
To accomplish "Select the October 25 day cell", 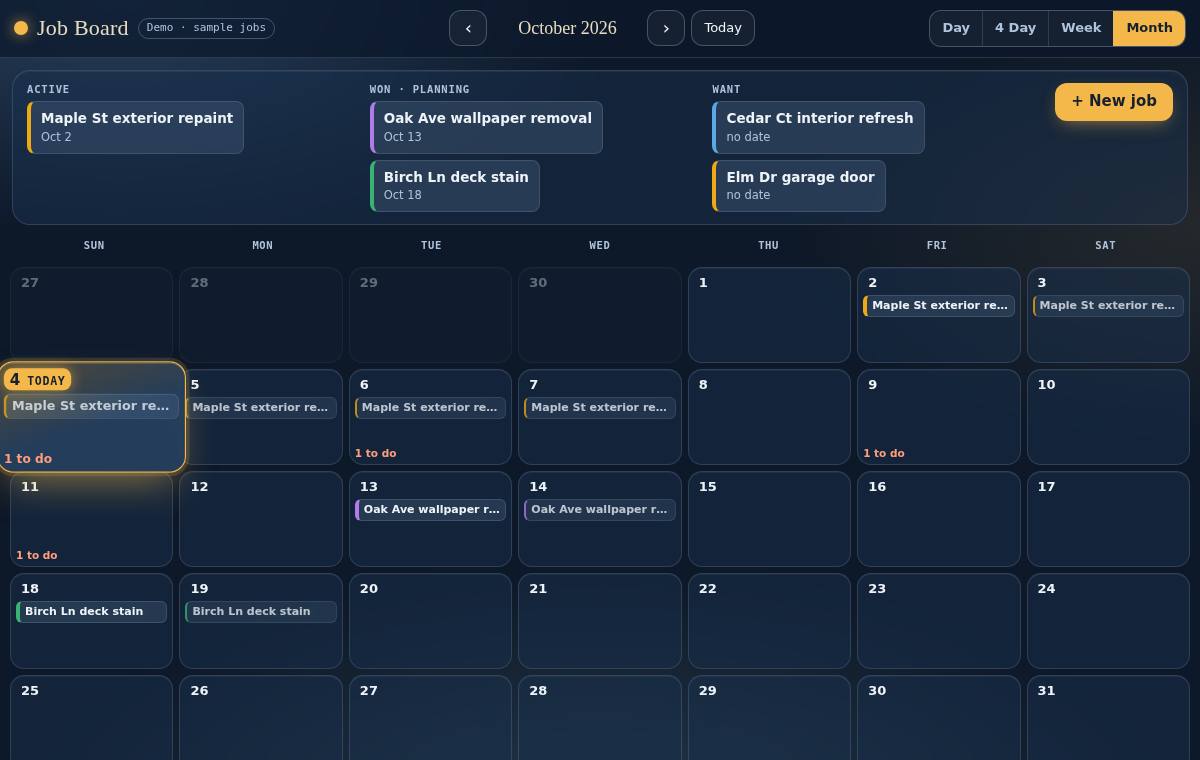I will (x=91, y=718).
